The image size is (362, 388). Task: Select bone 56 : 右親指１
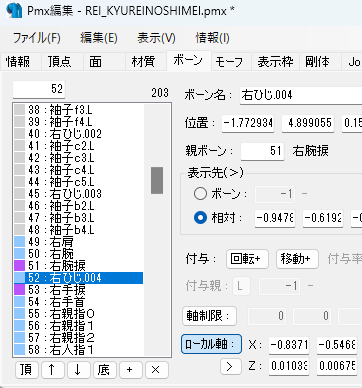click(79, 326)
